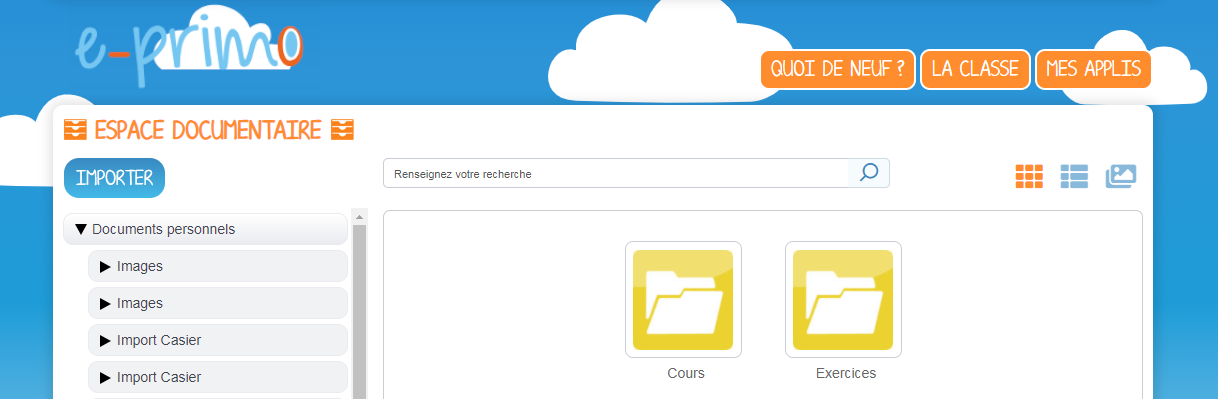Select Documents personnels in the tree
The width and height of the screenshot is (1218, 399).
(x=205, y=229)
